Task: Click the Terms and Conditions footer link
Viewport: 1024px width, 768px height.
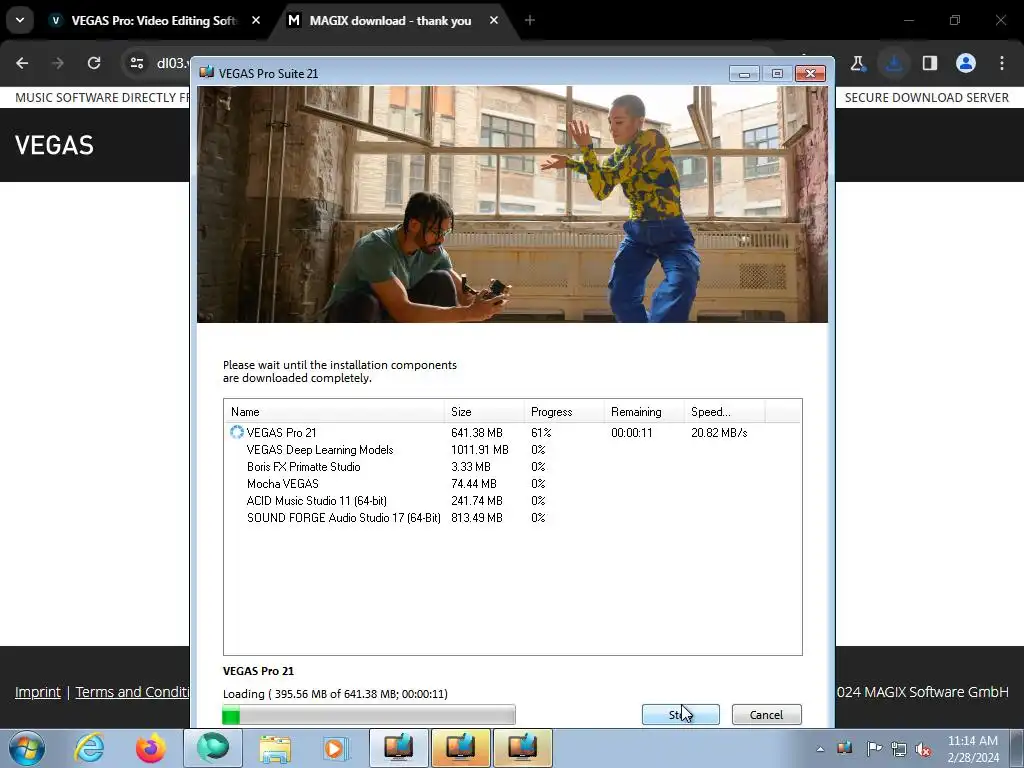Action: tap(133, 692)
